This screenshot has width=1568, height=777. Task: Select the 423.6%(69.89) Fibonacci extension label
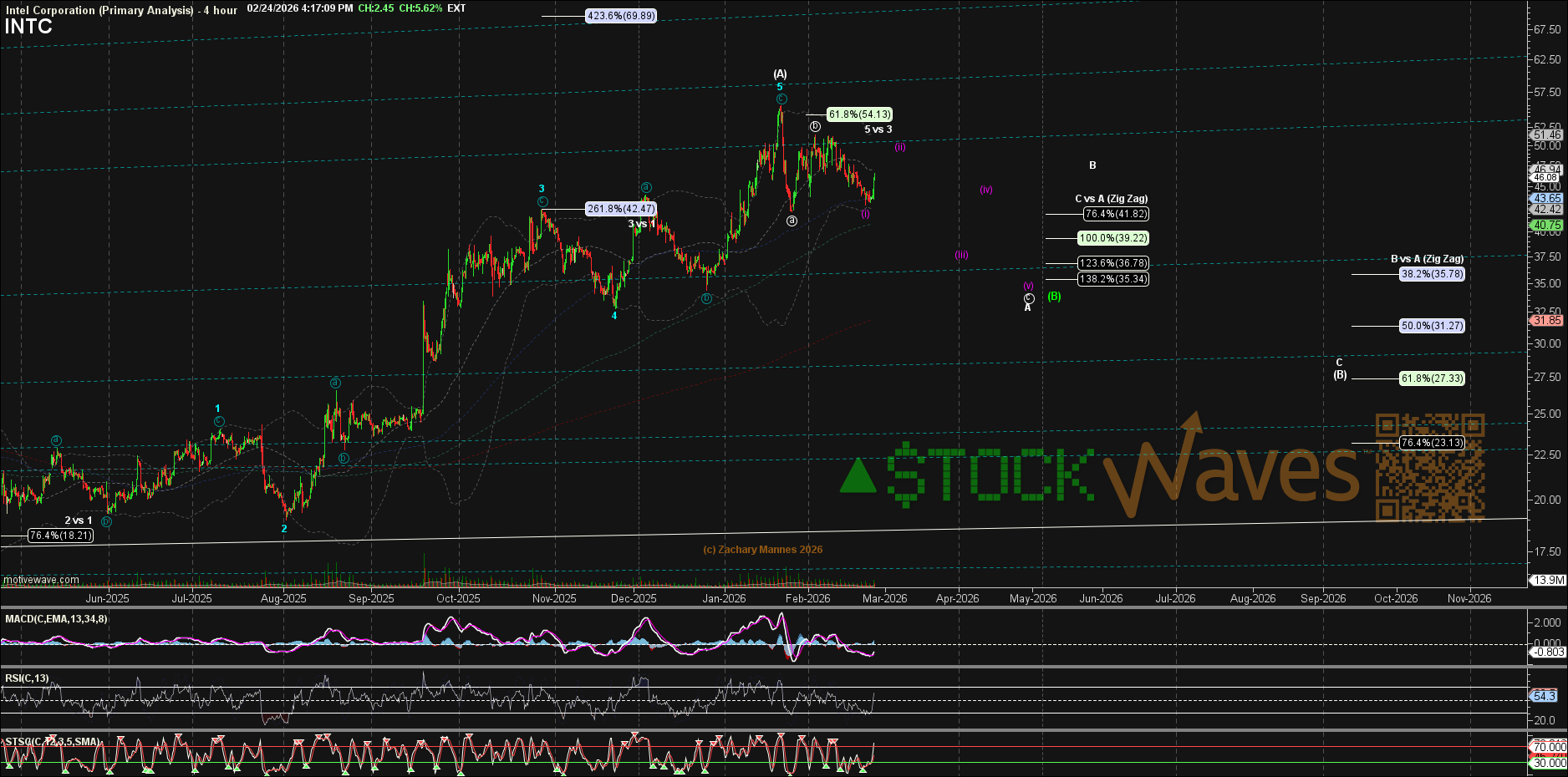tap(620, 16)
